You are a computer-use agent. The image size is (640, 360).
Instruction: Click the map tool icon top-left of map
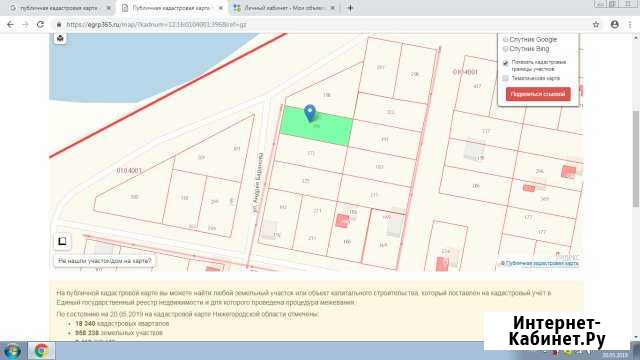60,38
